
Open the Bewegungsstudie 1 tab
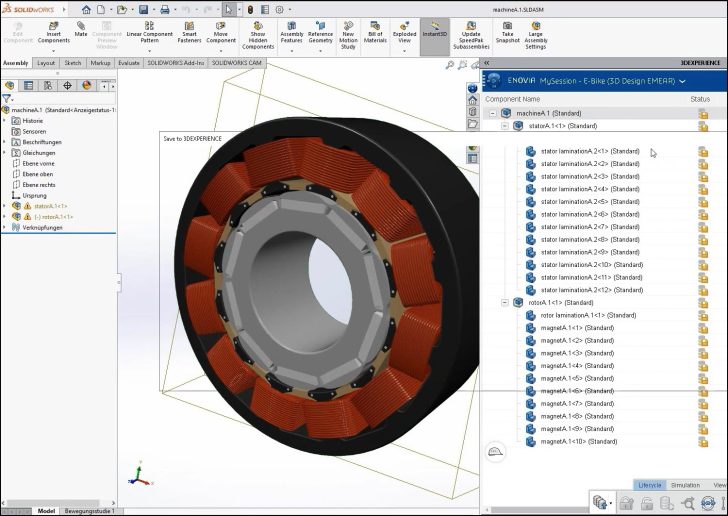[90, 510]
